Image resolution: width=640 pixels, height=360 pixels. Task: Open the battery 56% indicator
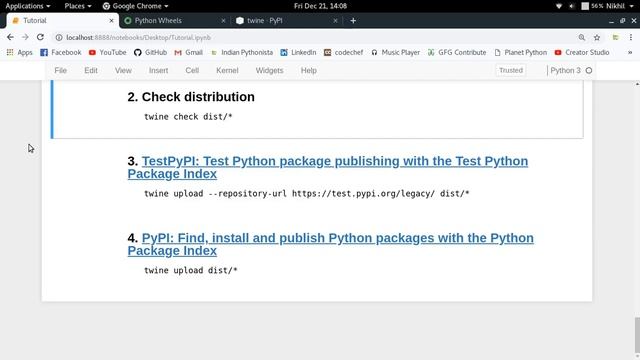pyautogui.click(x=592, y=6)
